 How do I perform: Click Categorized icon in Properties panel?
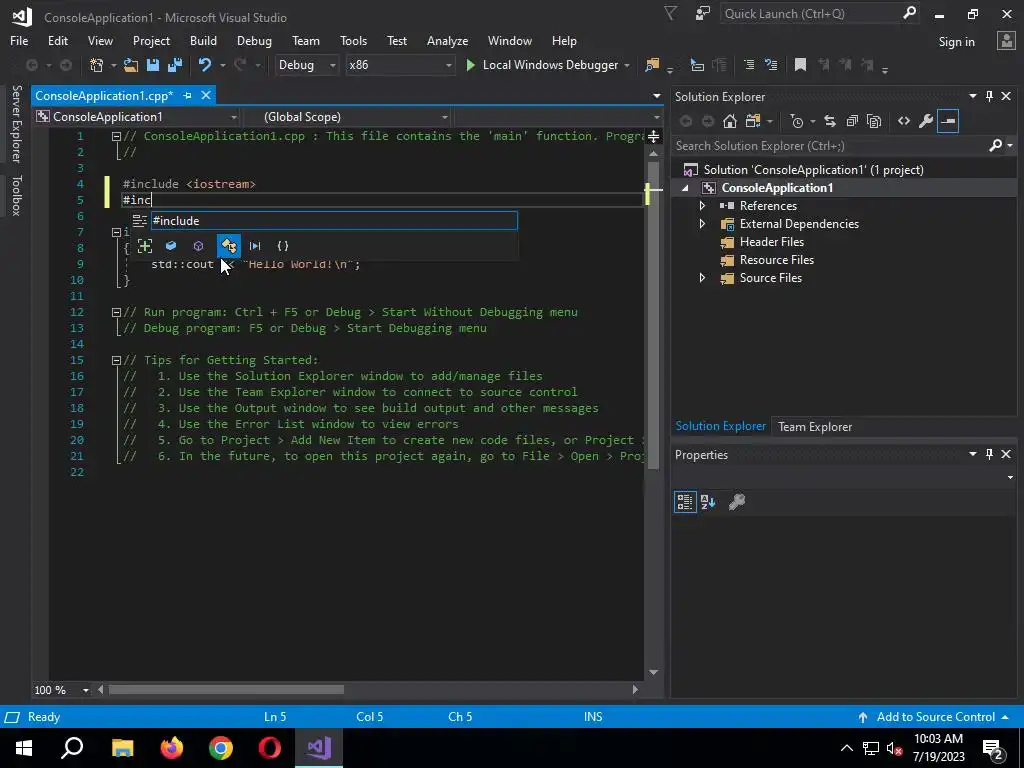tap(684, 502)
